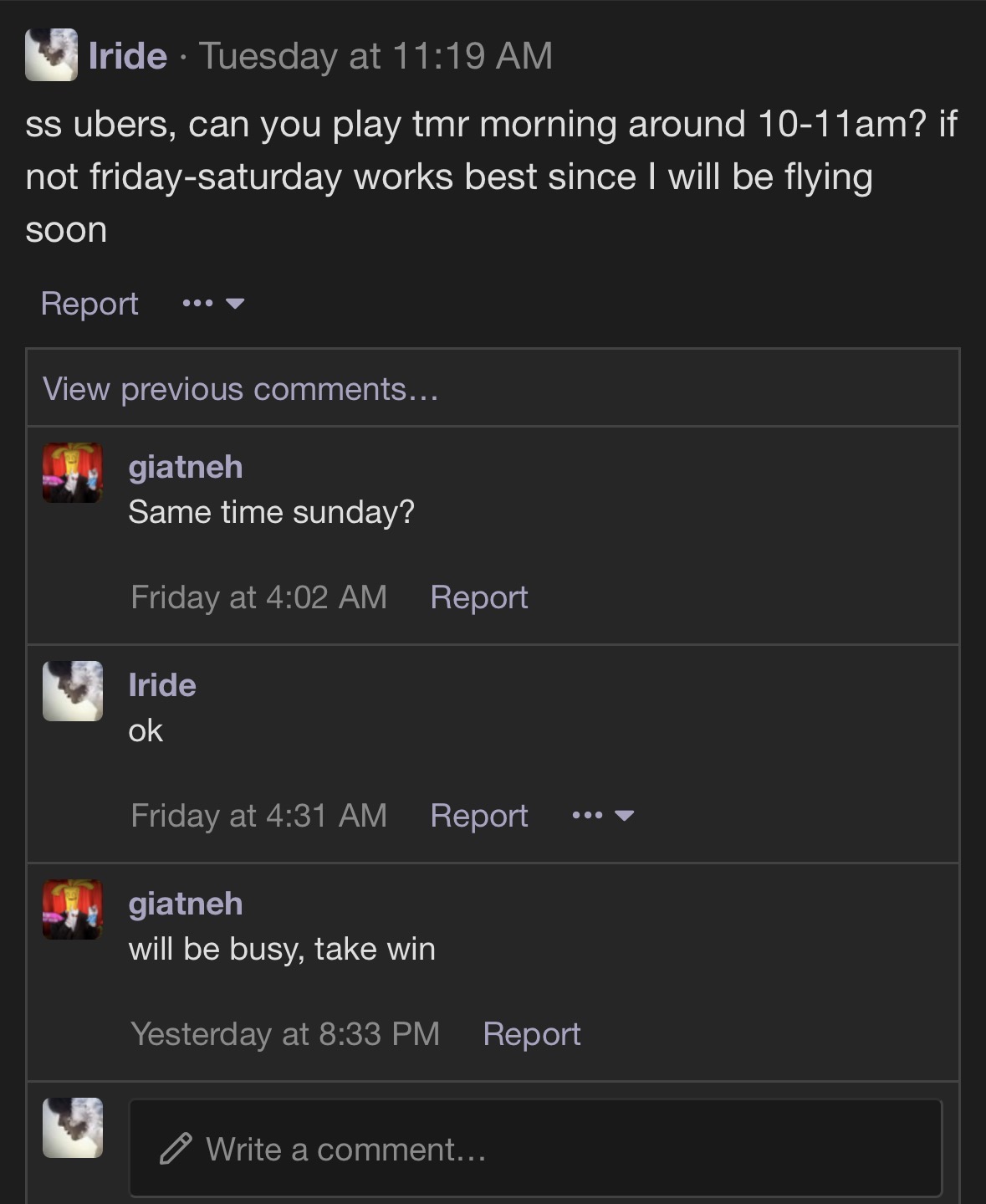Click in the Write a comment field
The height and width of the screenshot is (1204, 986).
[x=535, y=1149]
